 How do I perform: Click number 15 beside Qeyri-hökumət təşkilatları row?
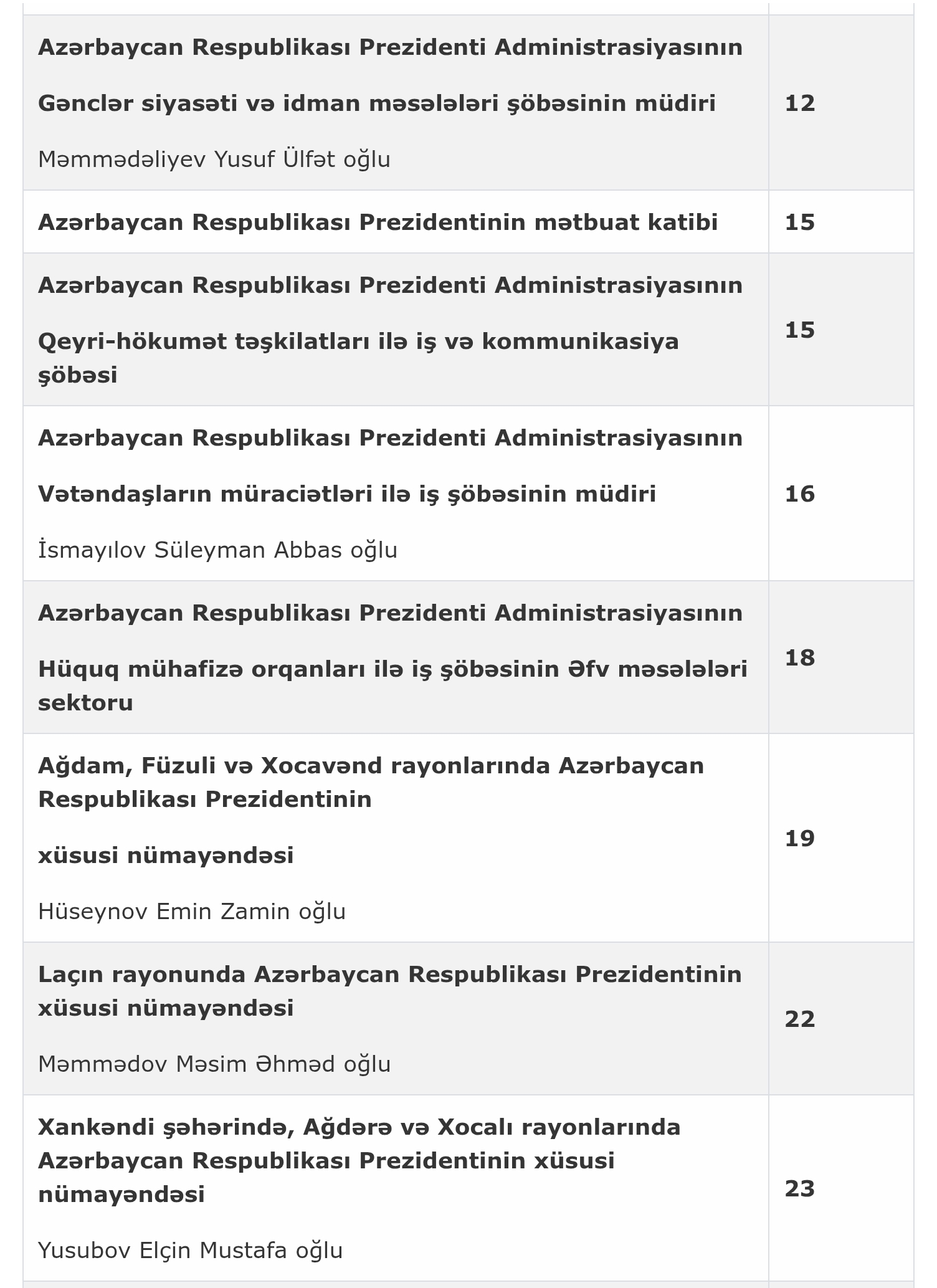[x=800, y=330]
